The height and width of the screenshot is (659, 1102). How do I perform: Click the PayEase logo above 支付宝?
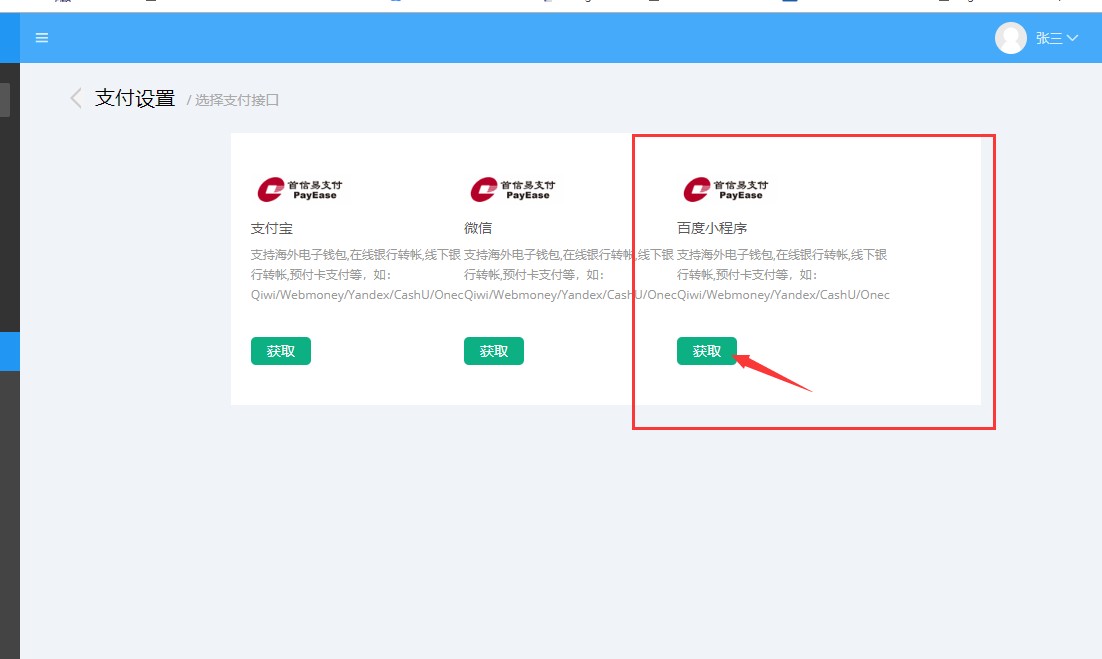pos(300,189)
